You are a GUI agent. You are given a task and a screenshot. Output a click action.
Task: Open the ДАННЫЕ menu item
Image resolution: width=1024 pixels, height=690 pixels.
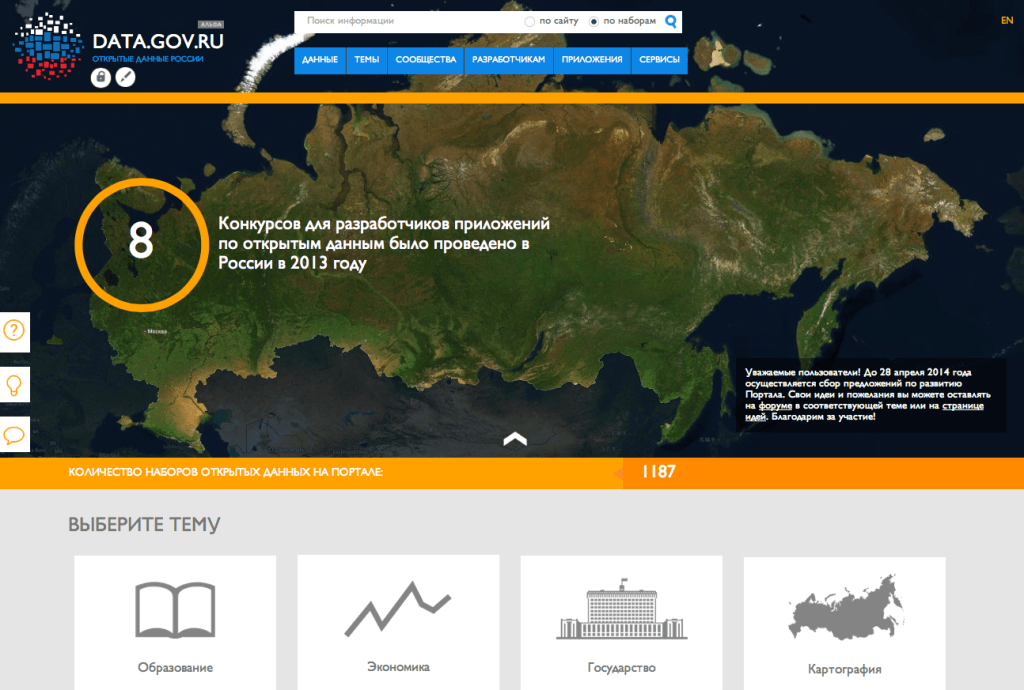tap(320, 60)
